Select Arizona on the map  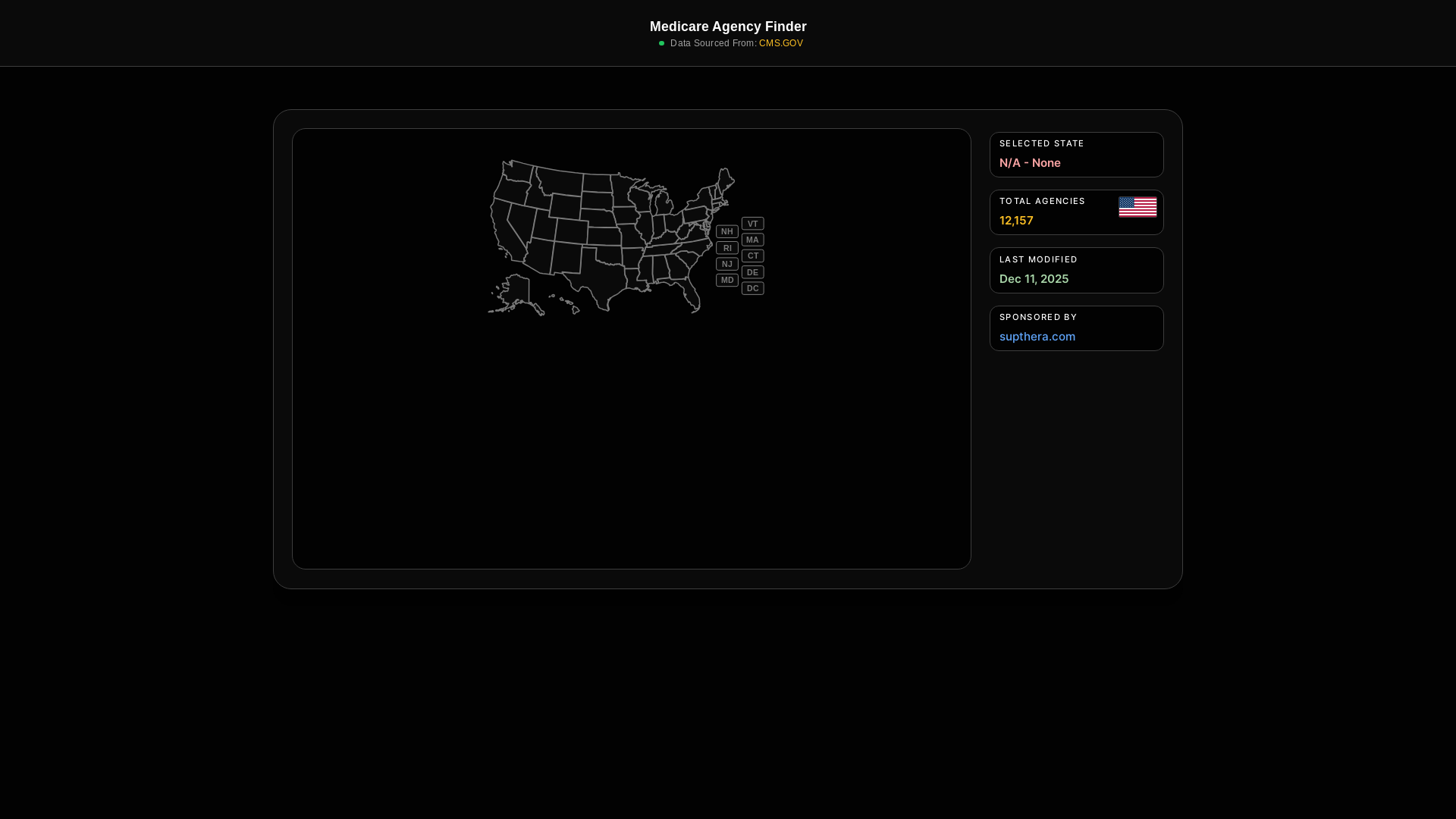coord(538,257)
